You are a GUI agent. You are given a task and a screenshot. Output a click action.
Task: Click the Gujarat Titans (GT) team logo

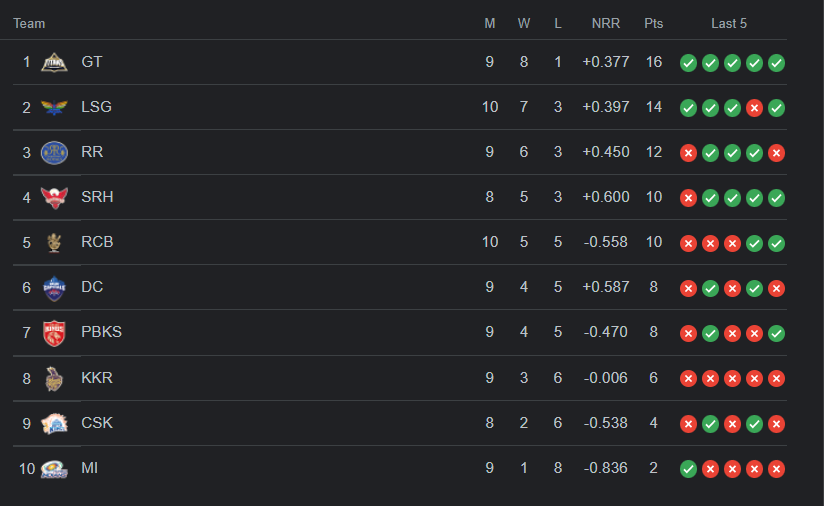pos(53,62)
